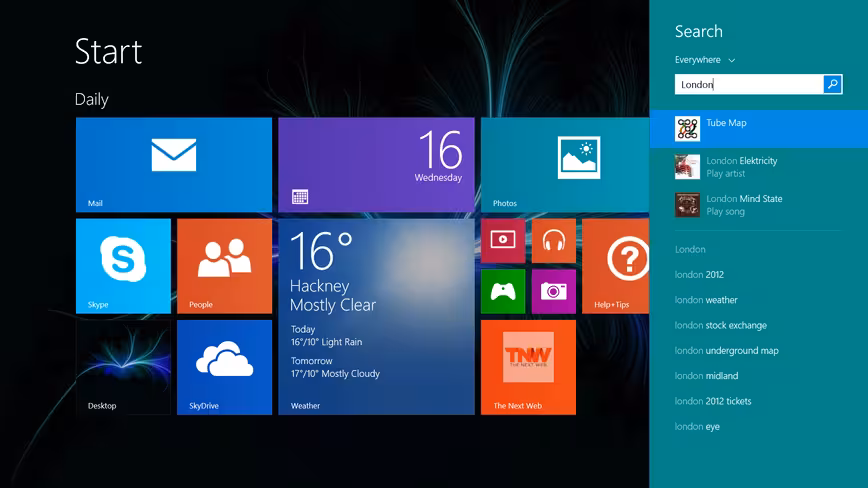Click the Search pane heading
Screen dimensions: 868x488
point(699,32)
